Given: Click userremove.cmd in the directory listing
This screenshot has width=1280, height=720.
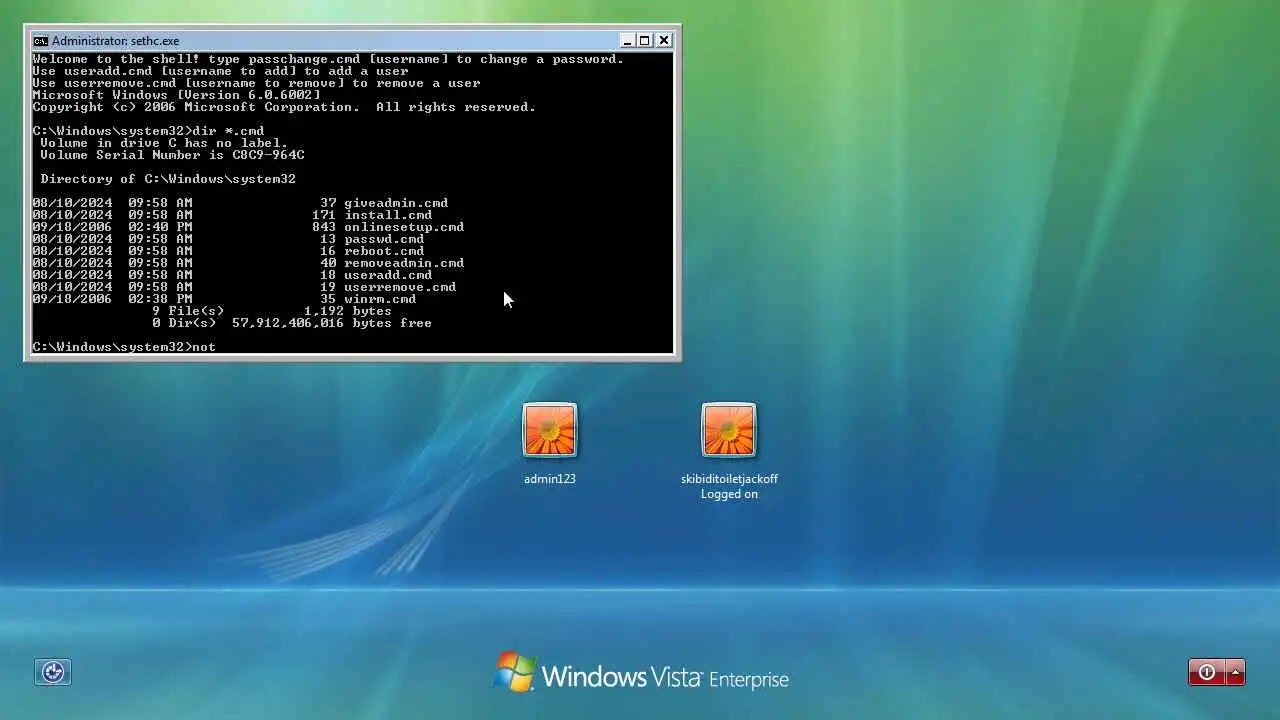Looking at the screenshot, I should tap(400, 287).
